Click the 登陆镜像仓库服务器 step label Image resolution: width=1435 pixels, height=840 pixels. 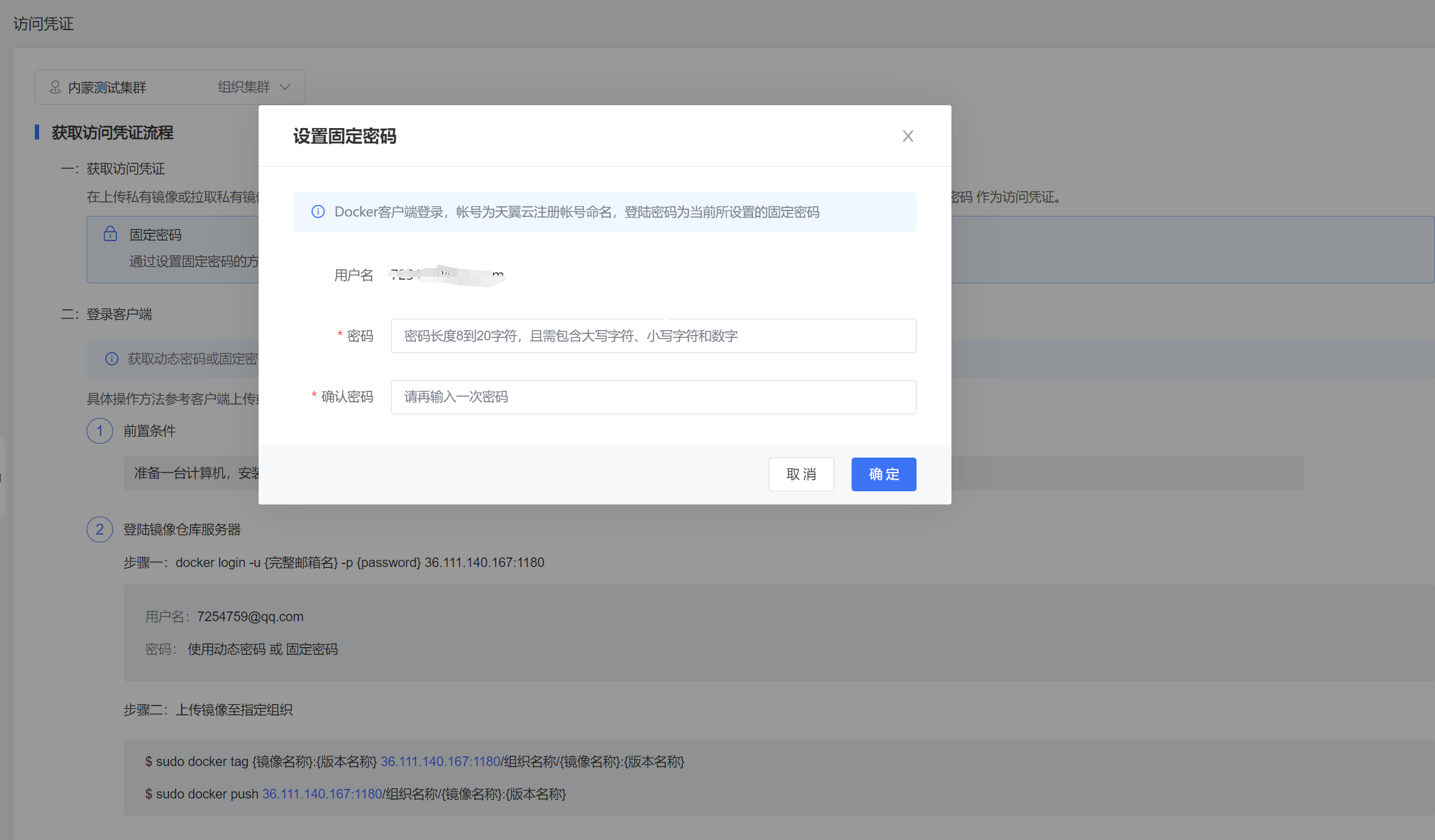182,529
